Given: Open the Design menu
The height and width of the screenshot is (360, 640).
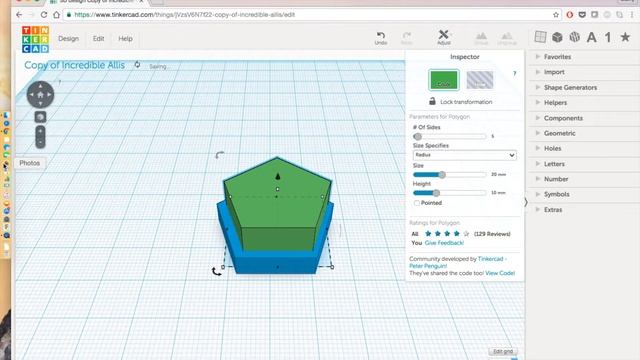Looking at the screenshot, I should point(68,38).
